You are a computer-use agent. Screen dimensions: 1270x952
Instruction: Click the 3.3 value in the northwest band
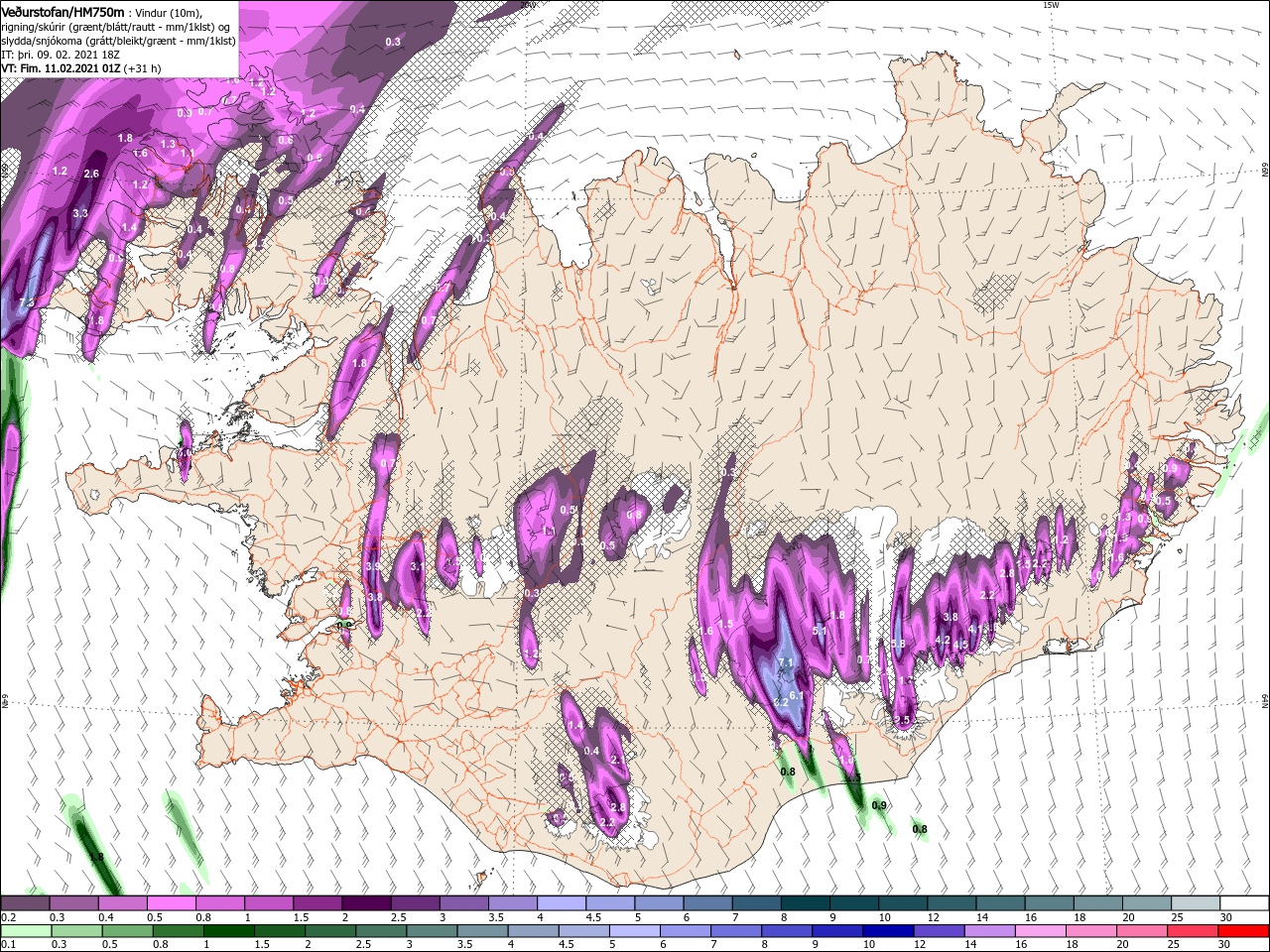tap(80, 213)
